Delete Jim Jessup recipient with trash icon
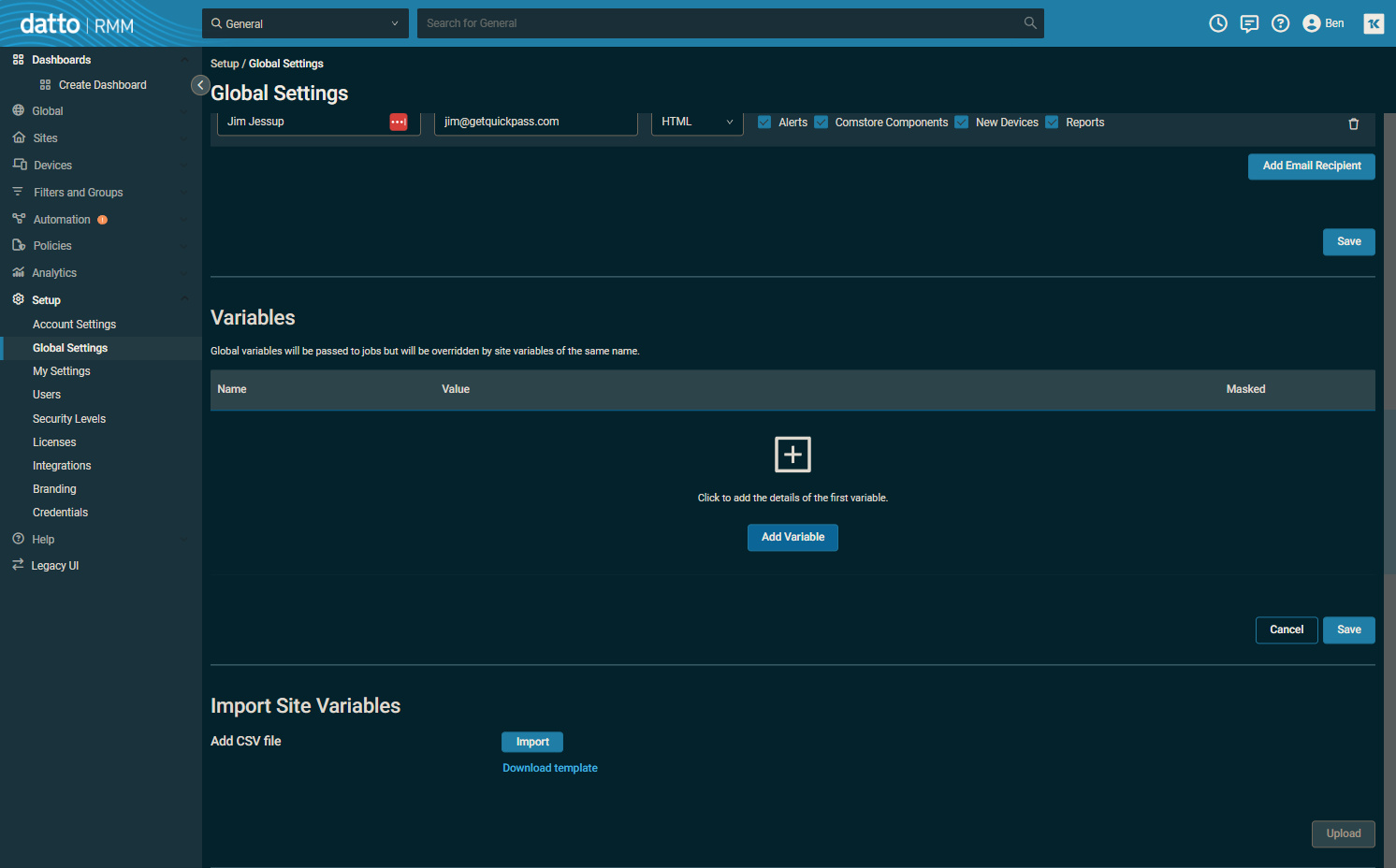Viewport: 1396px width, 868px height. [1353, 123]
